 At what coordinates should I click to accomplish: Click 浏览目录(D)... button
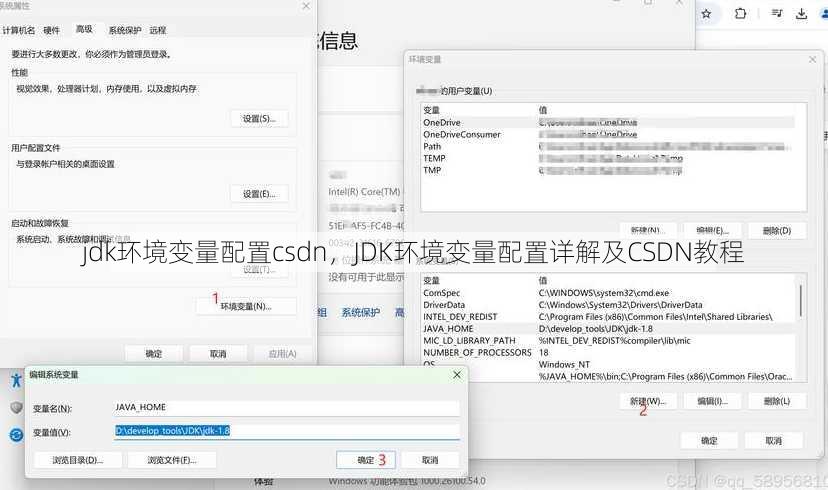[x=78, y=460]
